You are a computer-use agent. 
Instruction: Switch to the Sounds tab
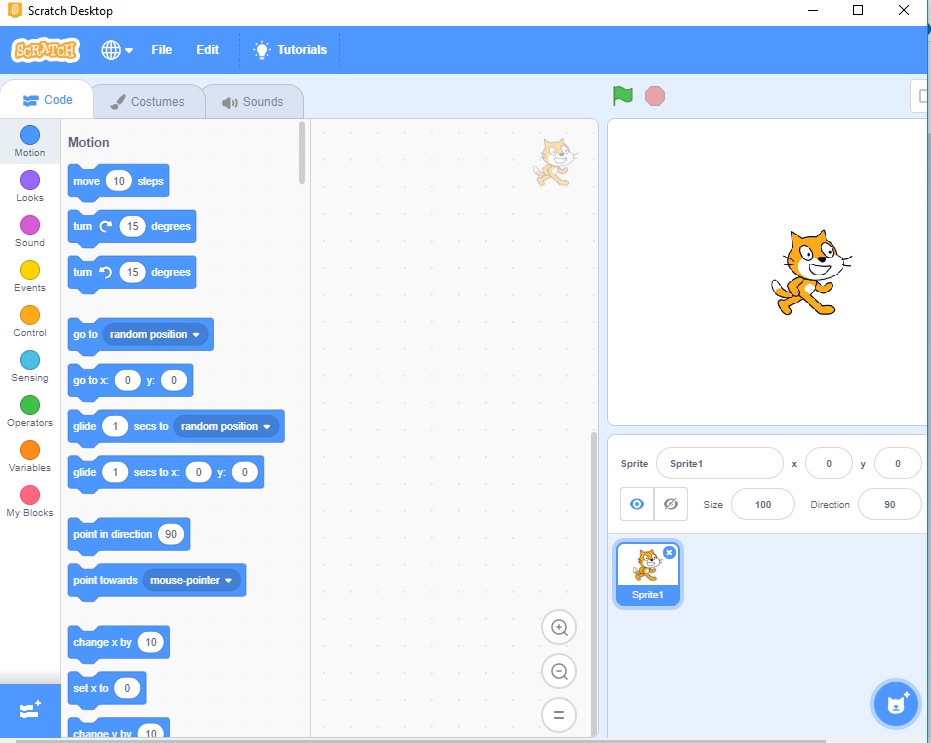[x=253, y=102]
